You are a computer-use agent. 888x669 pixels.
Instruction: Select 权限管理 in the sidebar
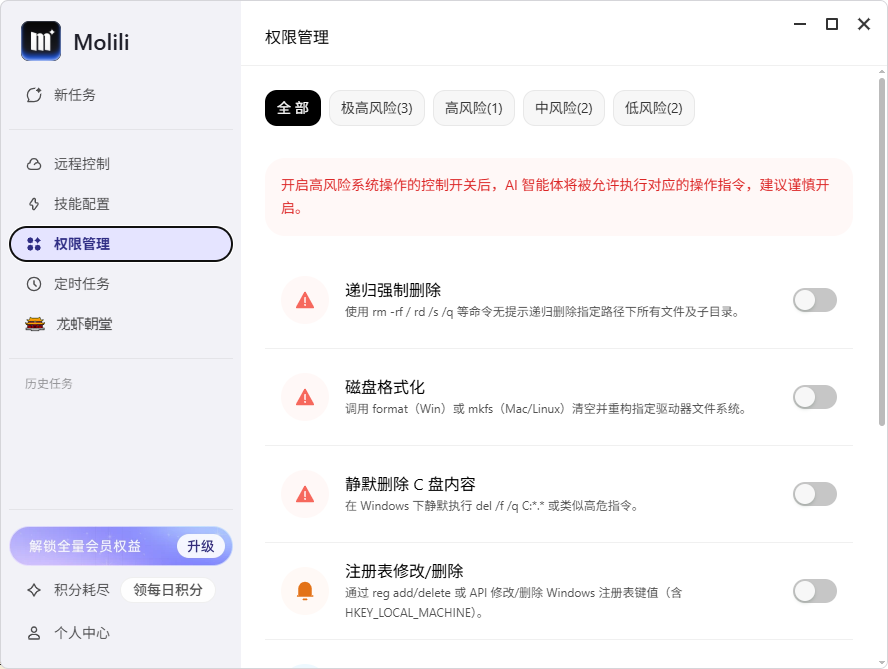pyautogui.click(x=121, y=244)
